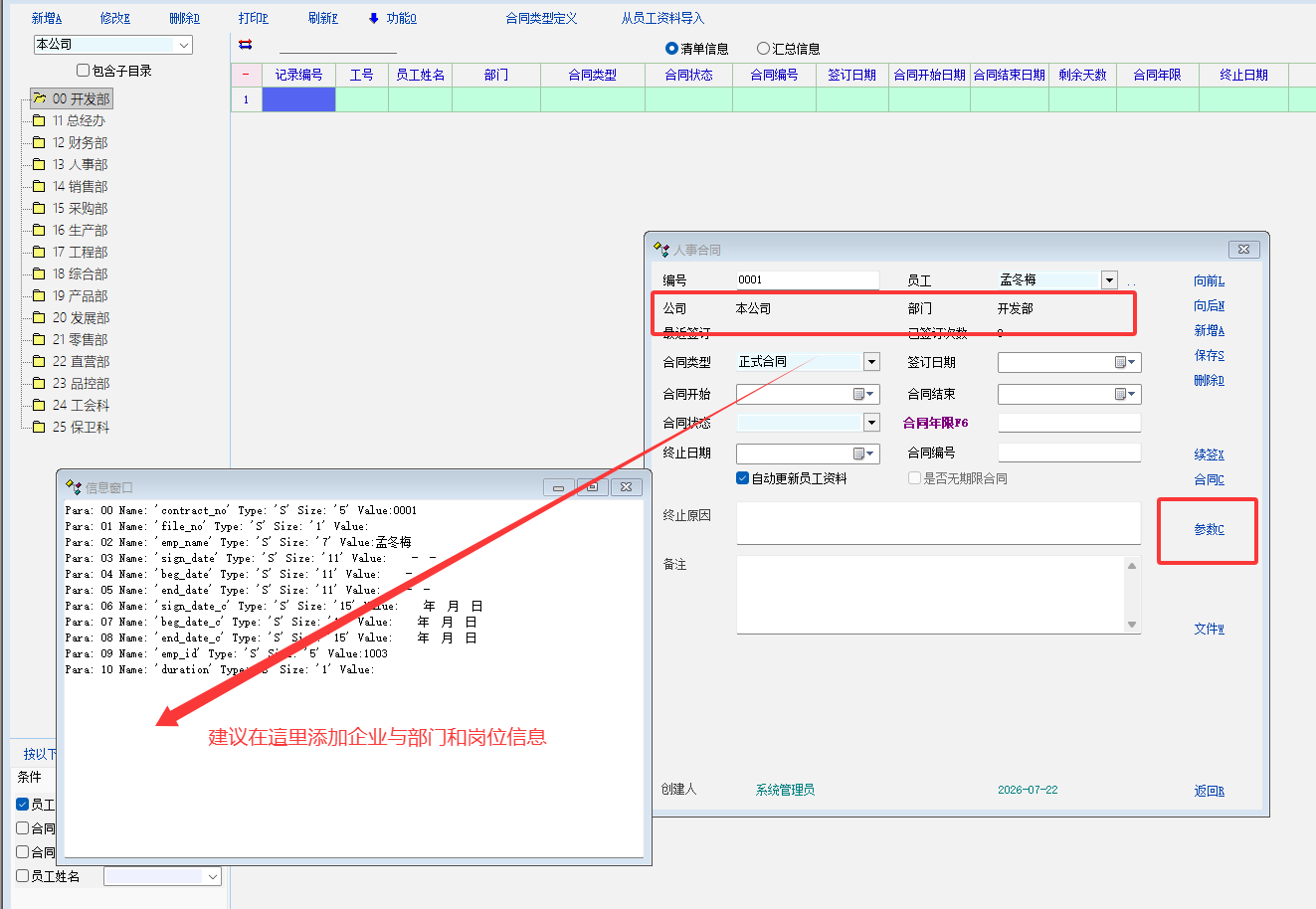Select the 22 直营部 tree node
This screenshot has width=1316, height=909.
click(81, 361)
